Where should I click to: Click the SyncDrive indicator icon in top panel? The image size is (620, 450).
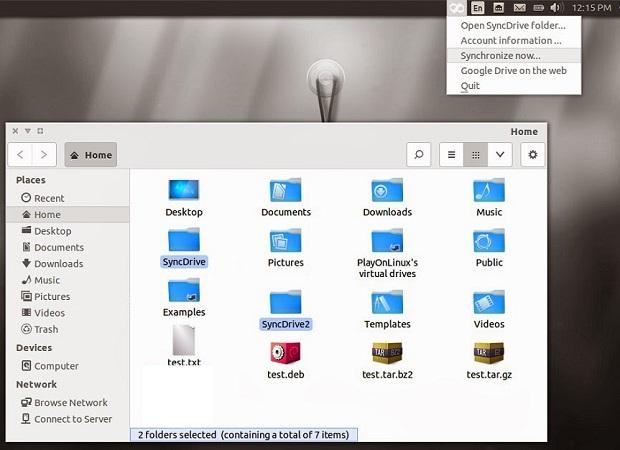(457, 8)
